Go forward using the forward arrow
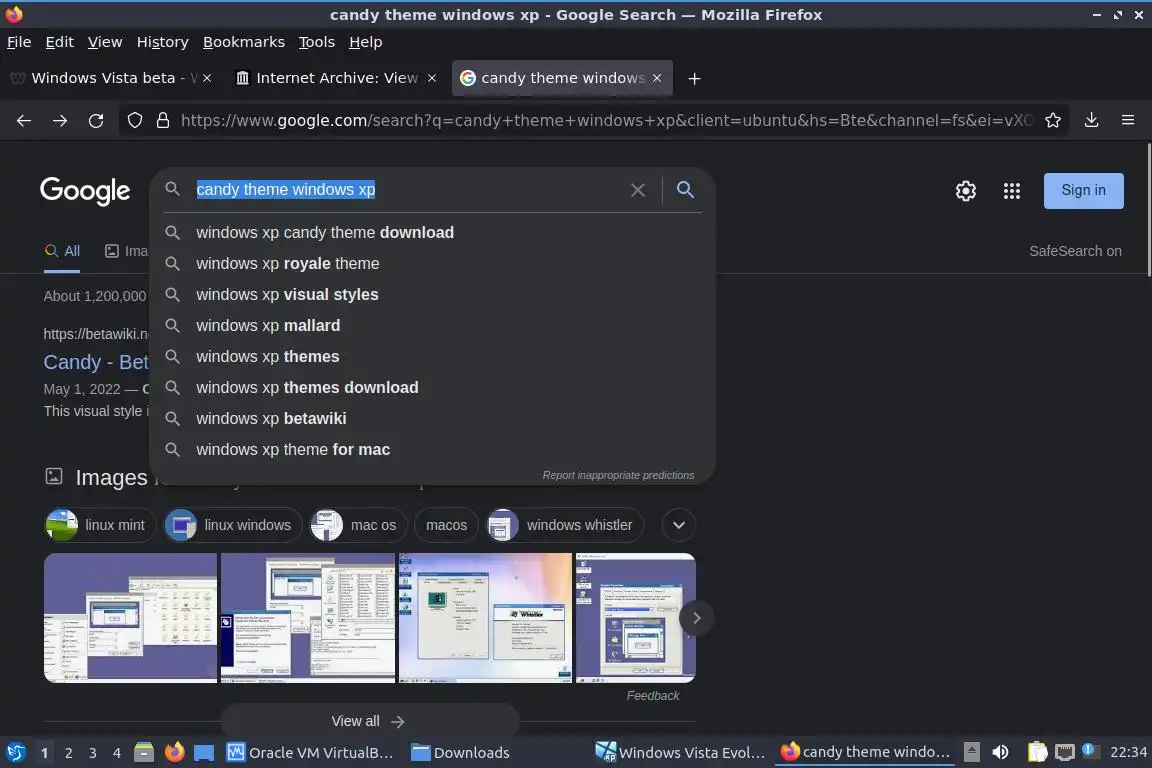The image size is (1152, 768). (60, 121)
